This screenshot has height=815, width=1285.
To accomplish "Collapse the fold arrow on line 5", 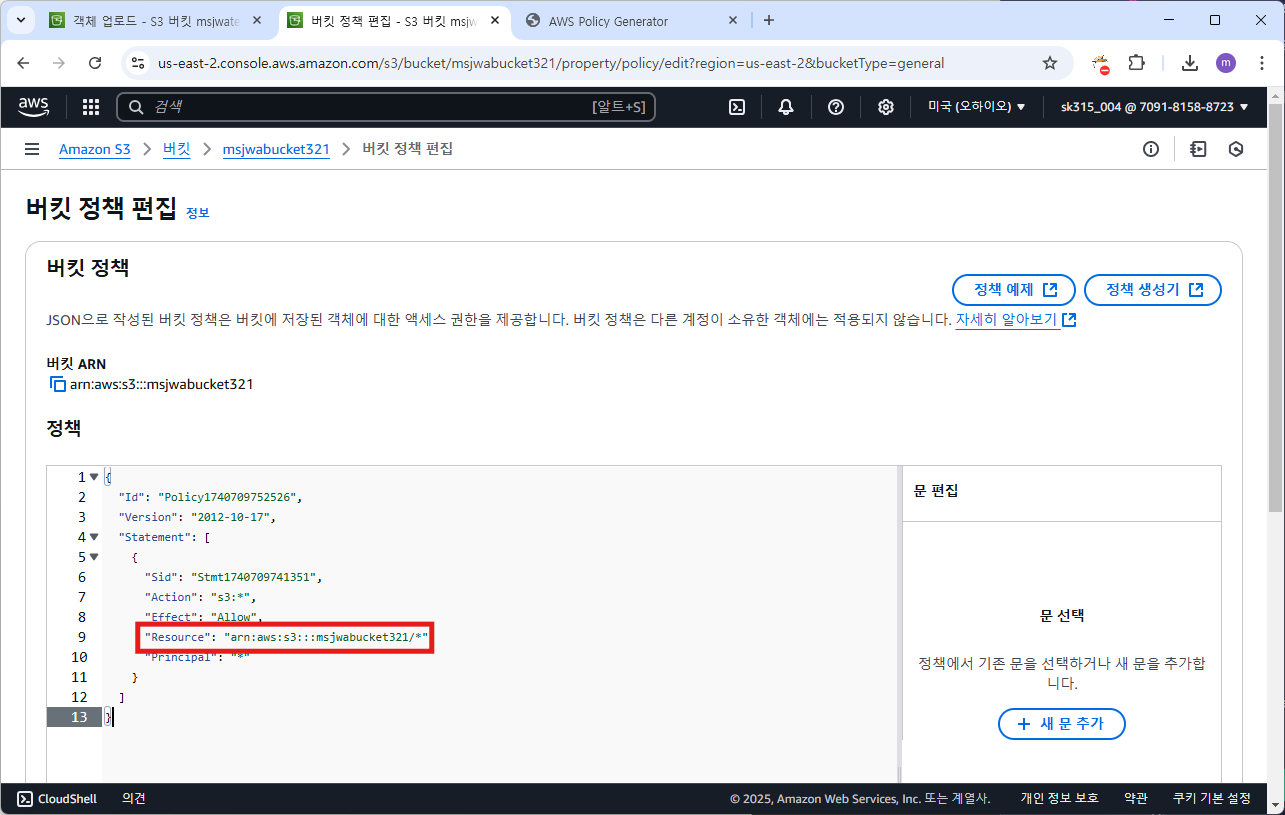I will pos(94,557).
